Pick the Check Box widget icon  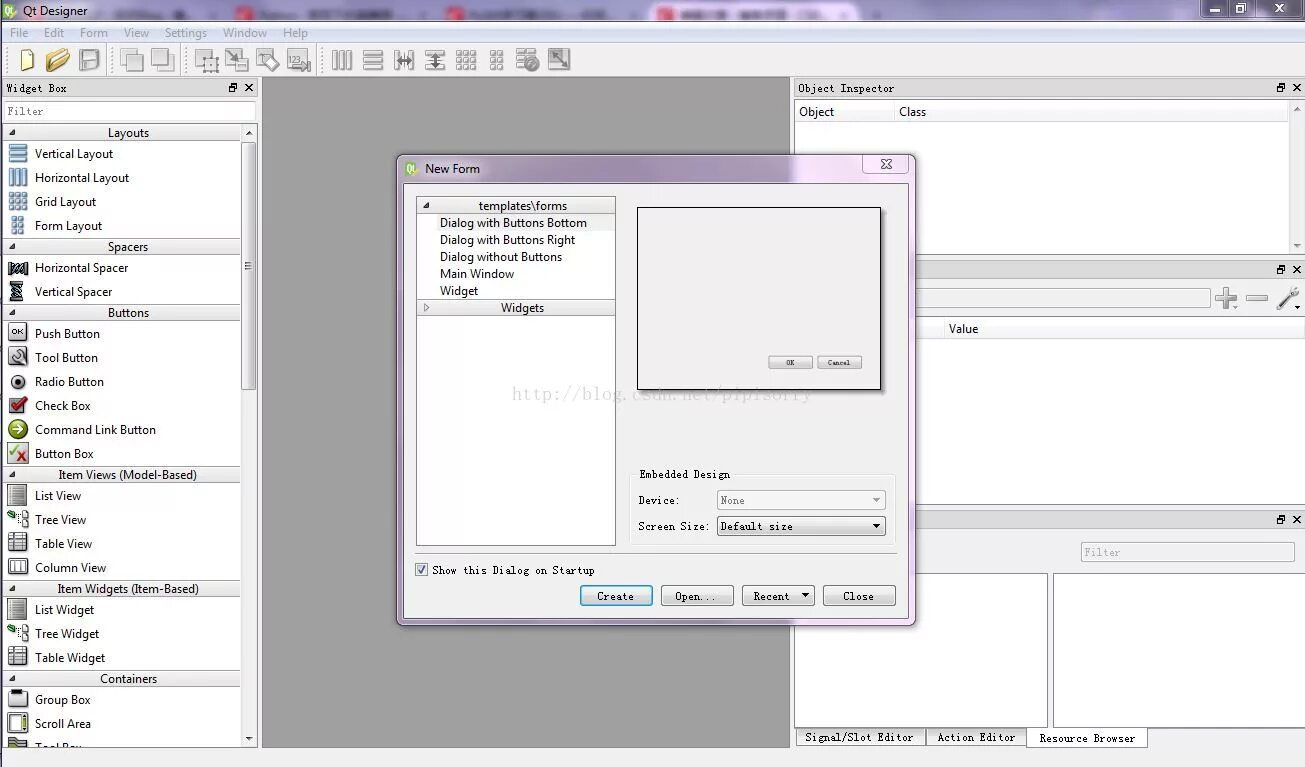[x=18, y=405]
